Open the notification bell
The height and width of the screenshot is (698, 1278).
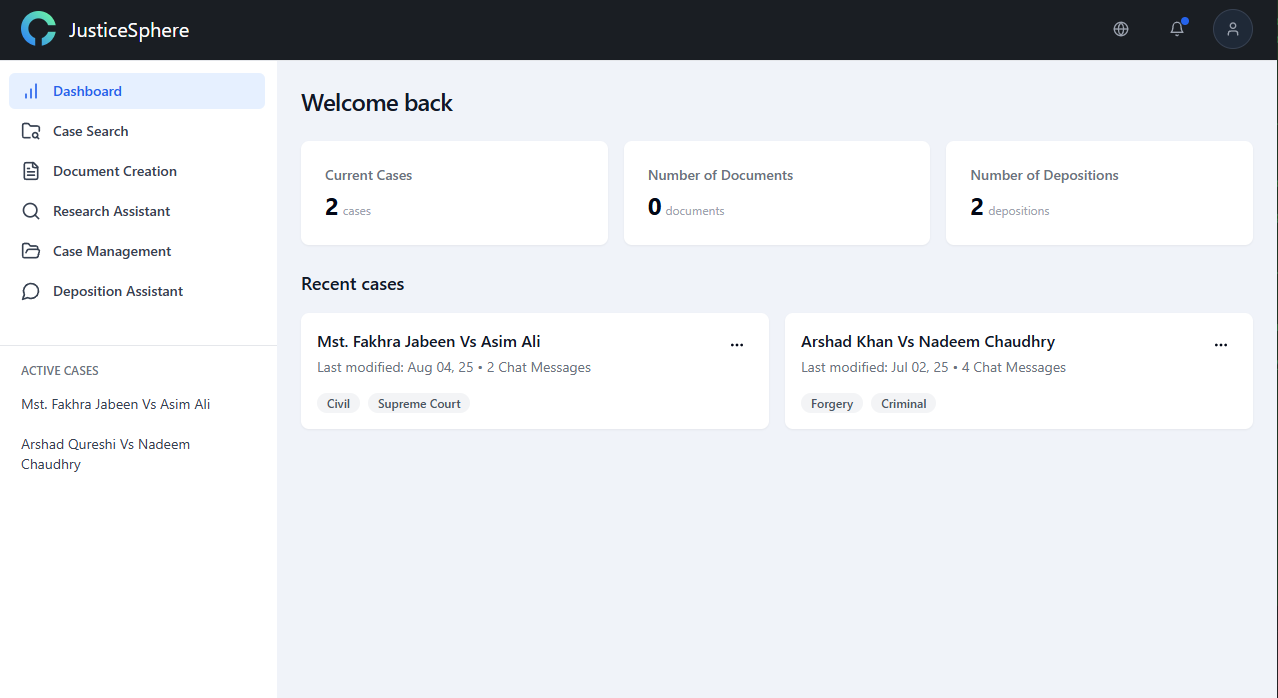pyautogui.click(x=1176, y=29)
